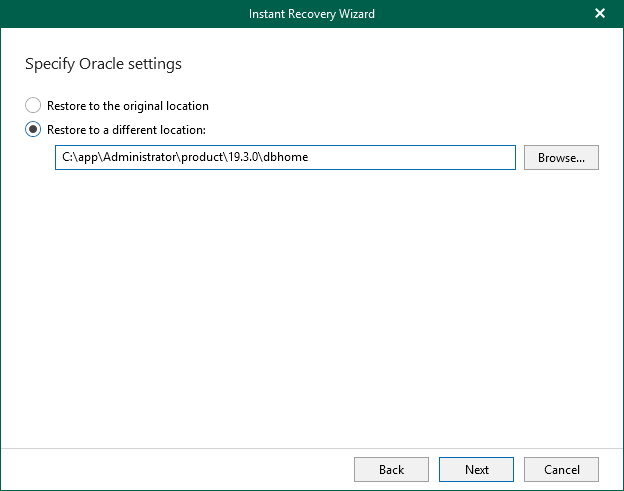Click the Instant Recovery Wizard title bar
The width and height of the screenshot is (624, 491).
tap(312, 14)
